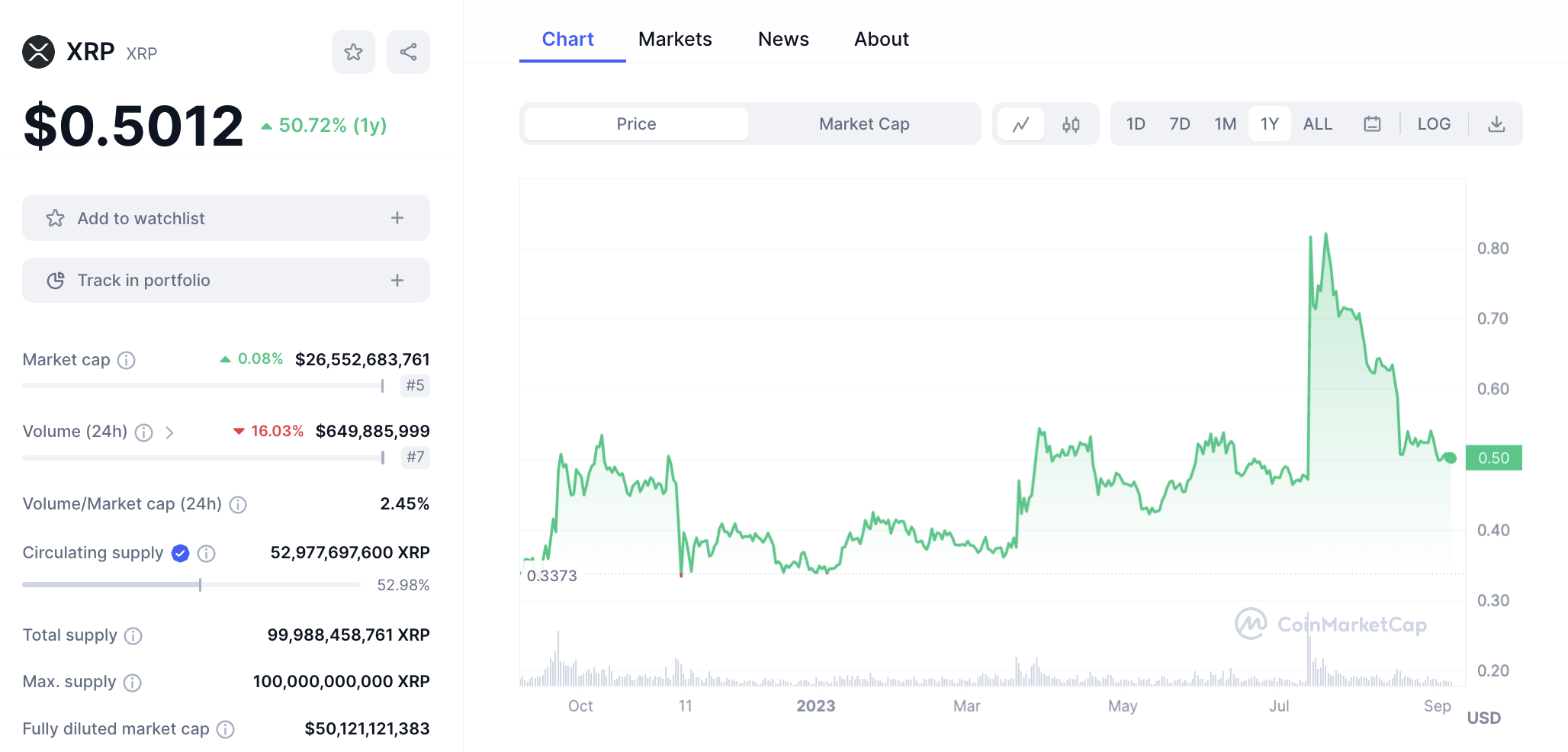Image resolution: width=1568 pixels, height=752 pixels.
Task: Click the star favorite icon beside XRP
Action: 353,52
